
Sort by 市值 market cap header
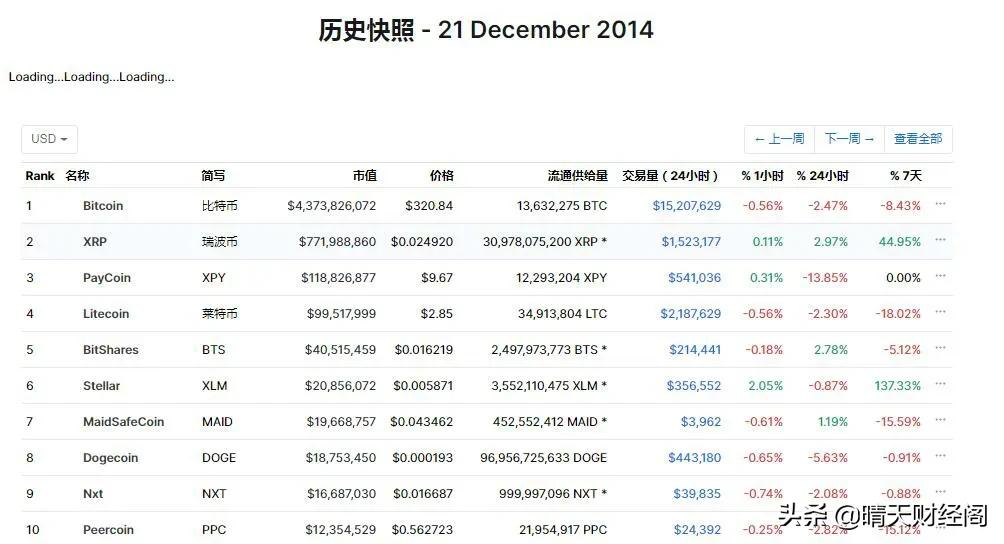[364, 176]
